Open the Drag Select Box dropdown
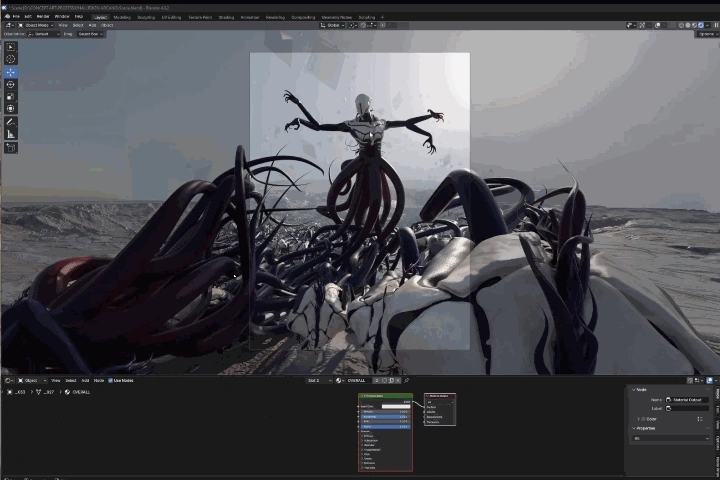 click(x=90, y=34)
